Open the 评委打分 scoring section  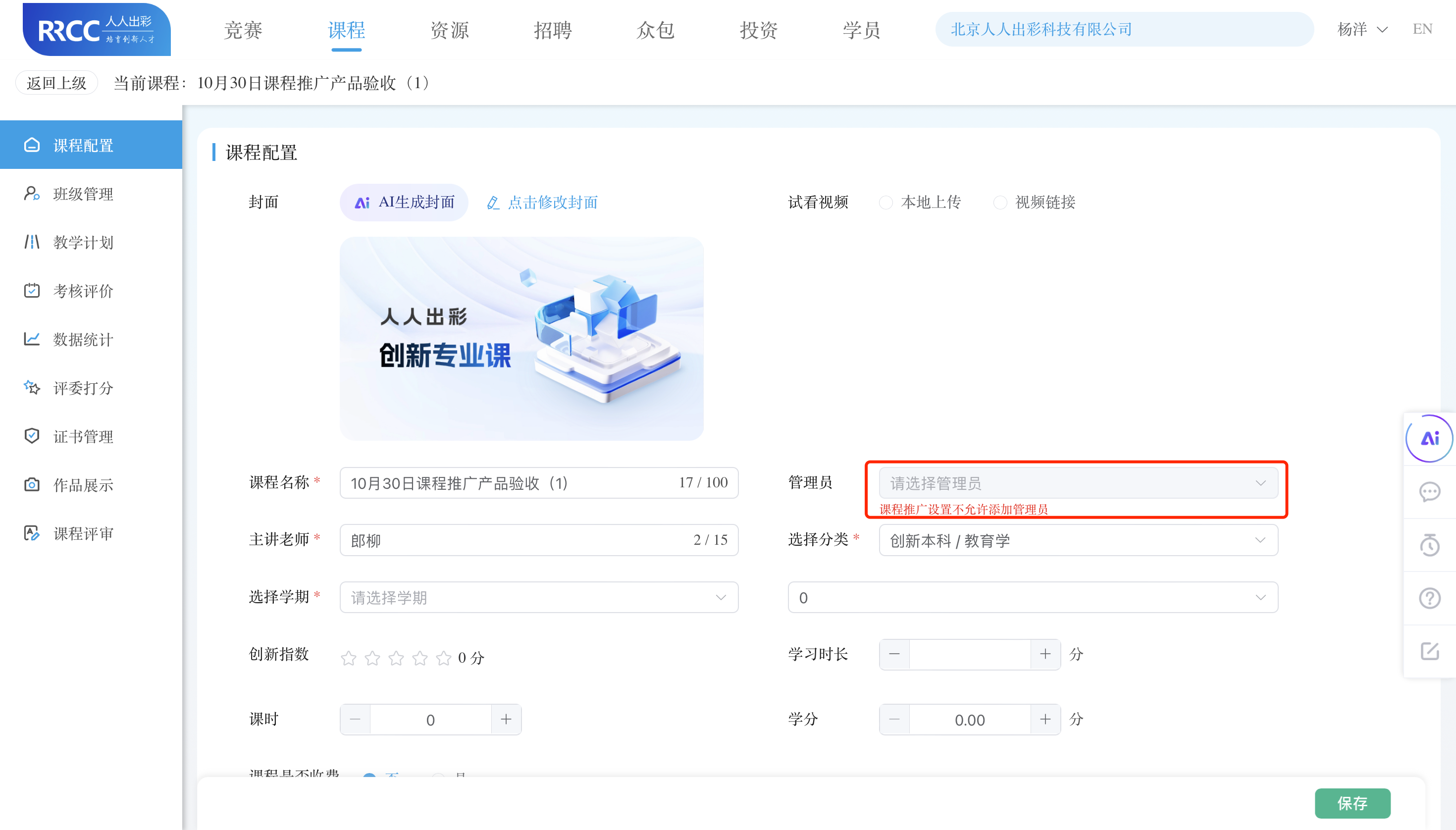coord(82,388)
